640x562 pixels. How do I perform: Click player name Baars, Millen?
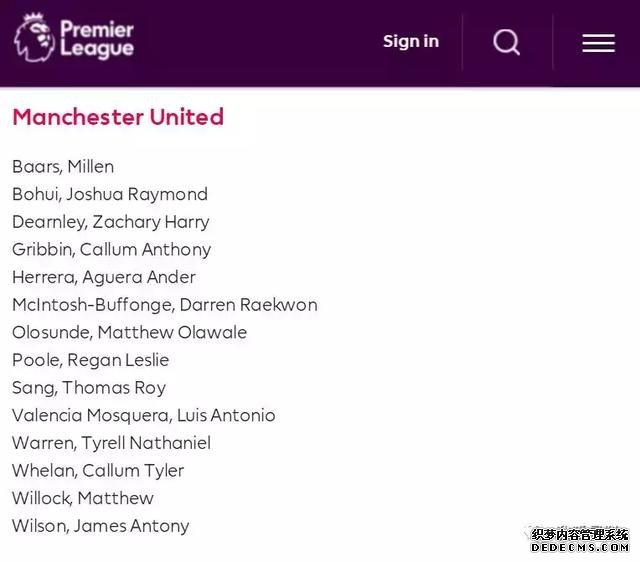click(63, 167)
